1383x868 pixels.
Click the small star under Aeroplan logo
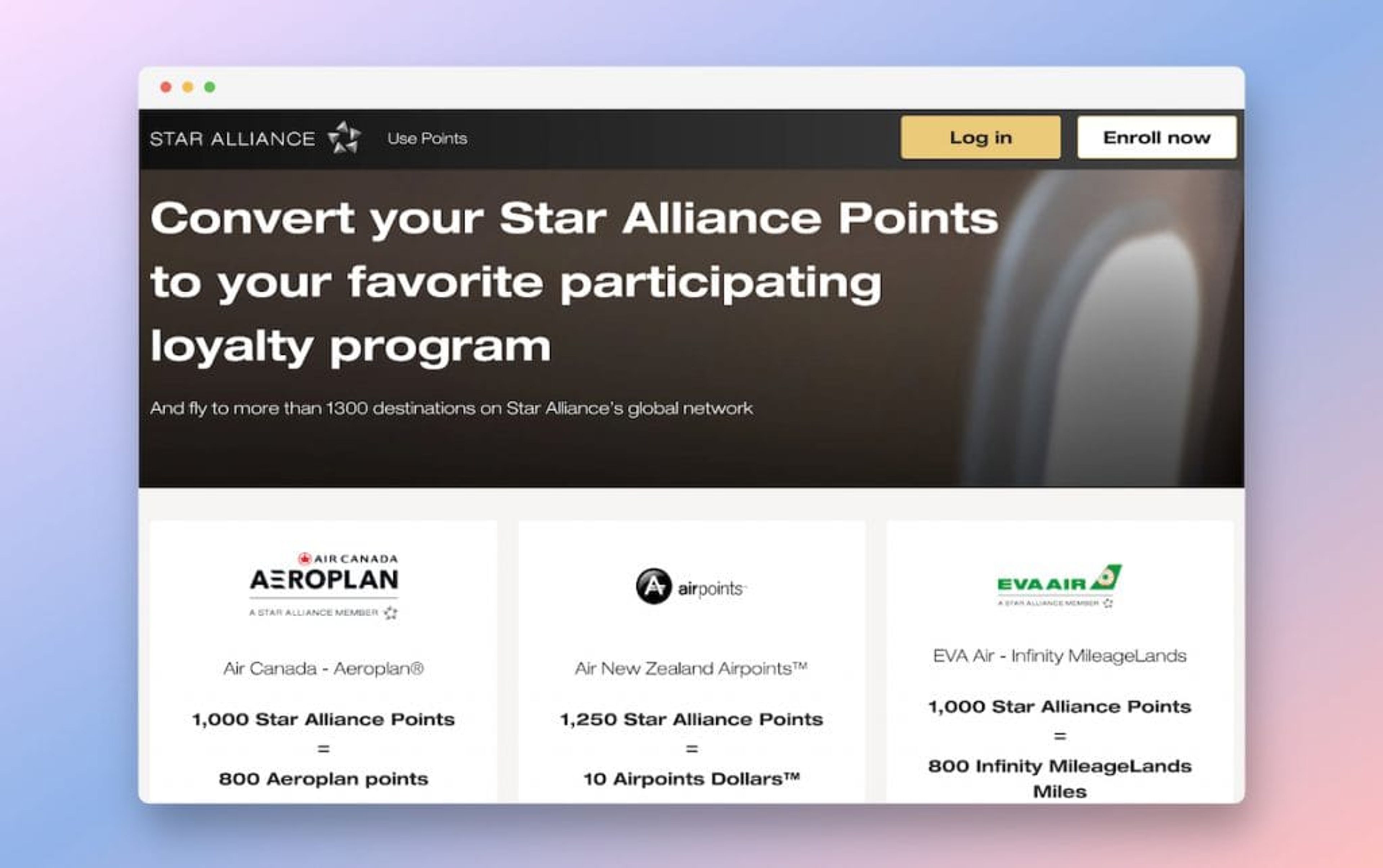point(390,612)
